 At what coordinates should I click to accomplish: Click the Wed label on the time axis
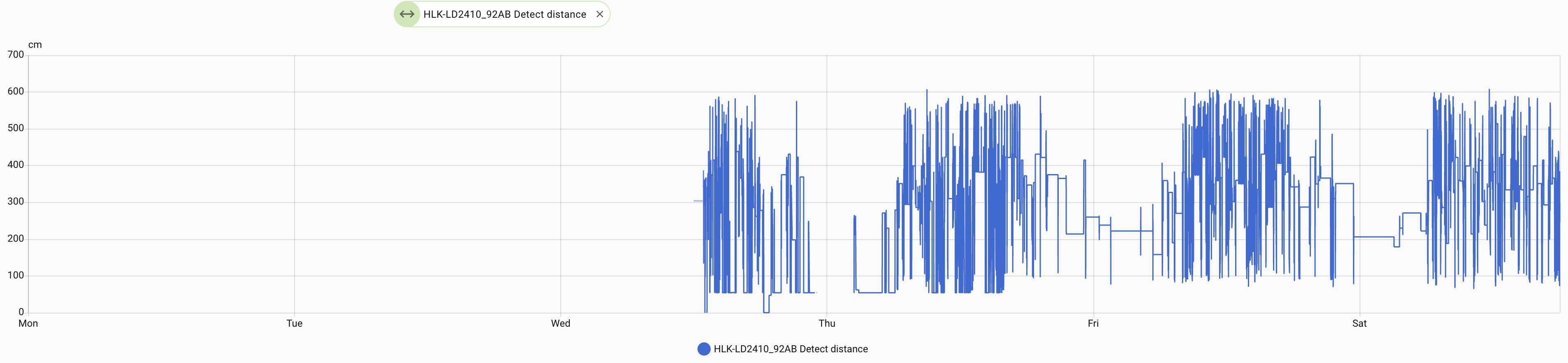[x=561, y=323]
